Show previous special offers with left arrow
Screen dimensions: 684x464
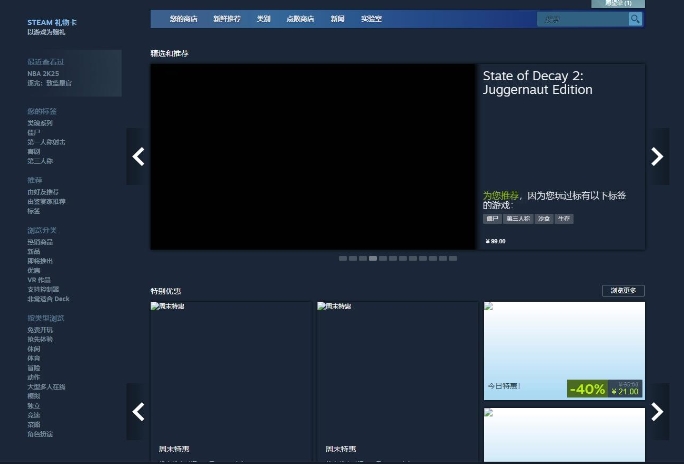tap(138, 412)
